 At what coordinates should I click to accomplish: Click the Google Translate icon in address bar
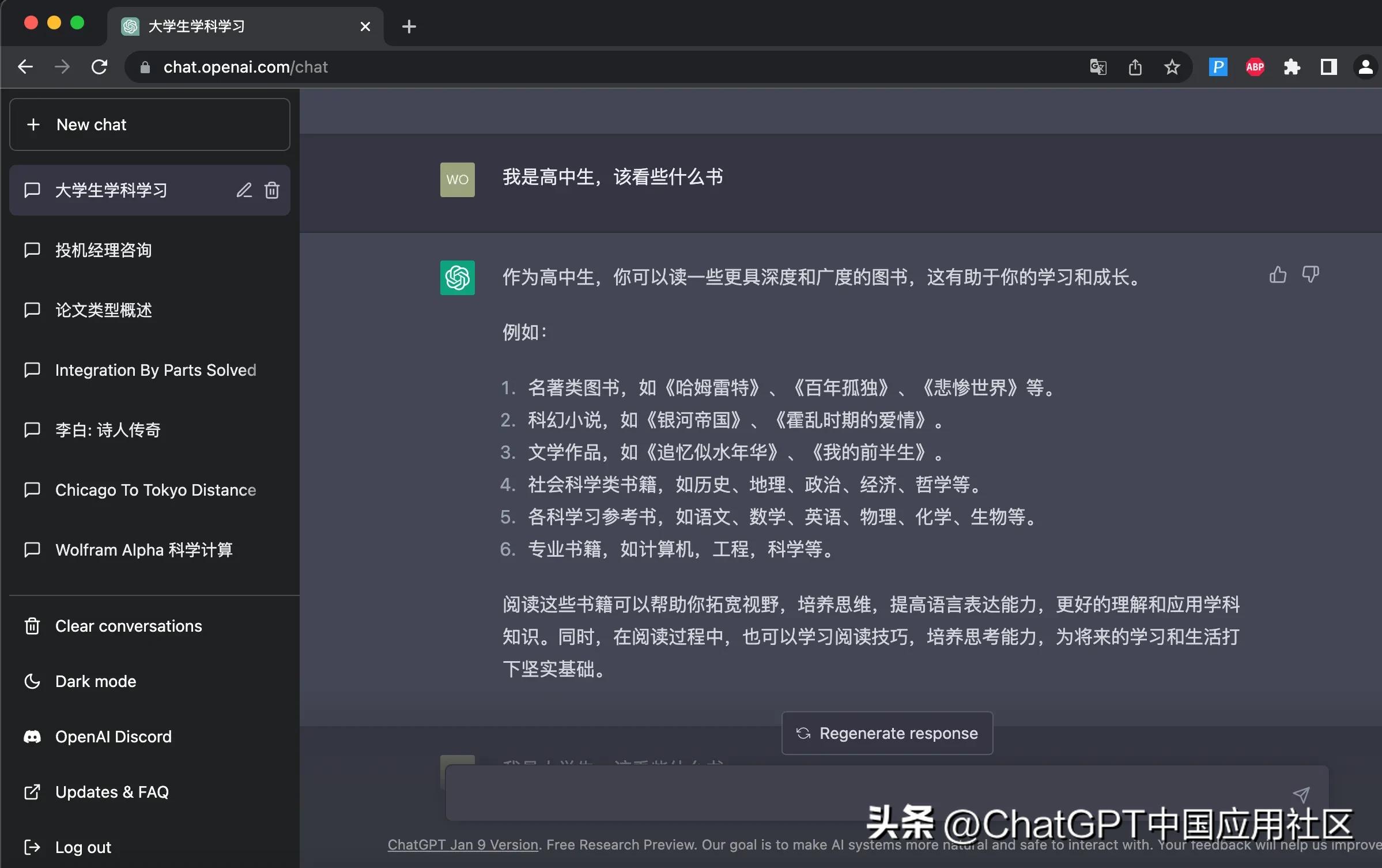[1097, 67]
